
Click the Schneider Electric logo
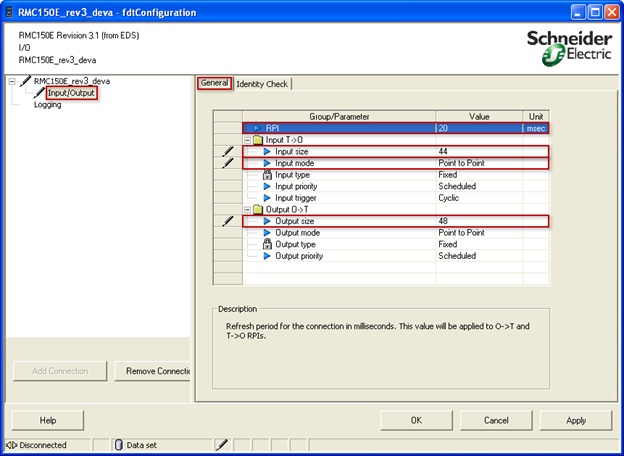(569, 48)
